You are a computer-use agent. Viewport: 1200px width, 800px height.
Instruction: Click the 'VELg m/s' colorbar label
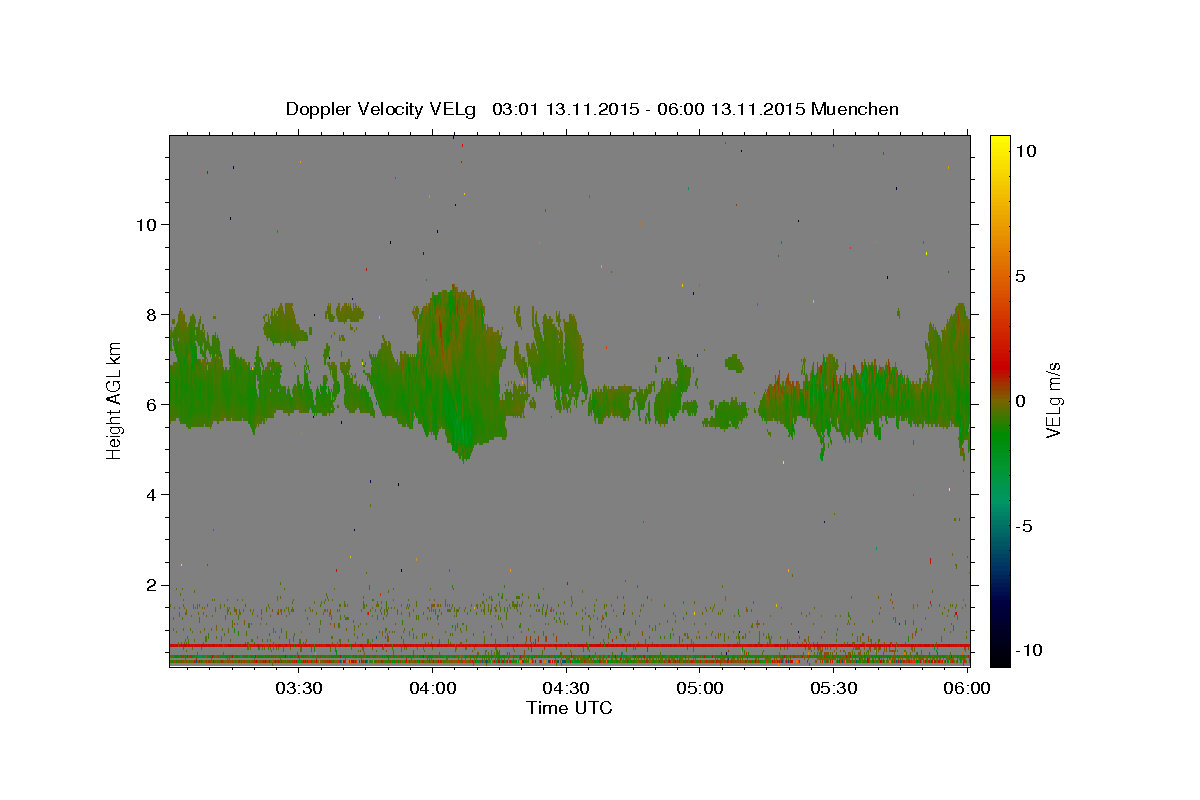coord(1053,399)
